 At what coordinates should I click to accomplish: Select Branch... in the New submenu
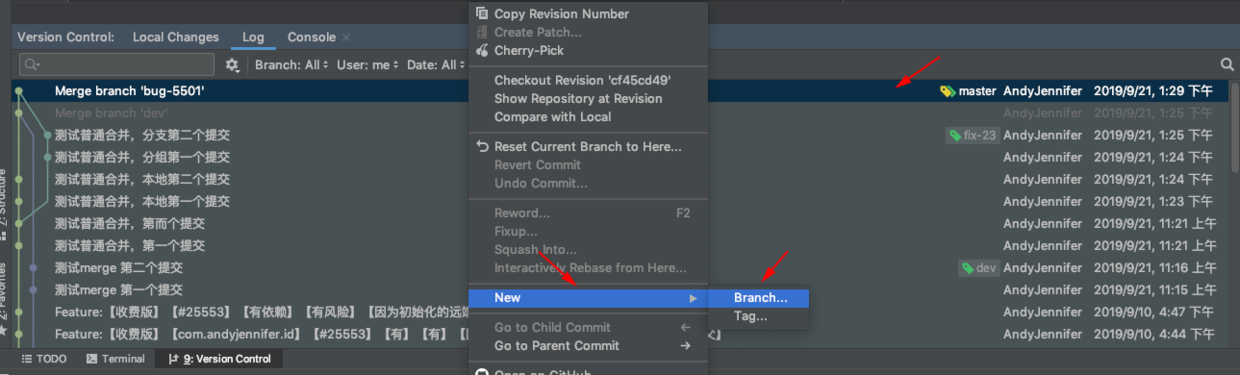point(758,298)
